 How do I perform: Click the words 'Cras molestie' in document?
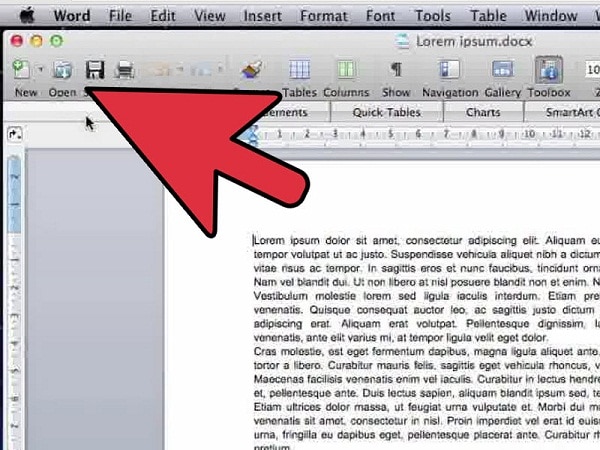click(x=288, y=351)
